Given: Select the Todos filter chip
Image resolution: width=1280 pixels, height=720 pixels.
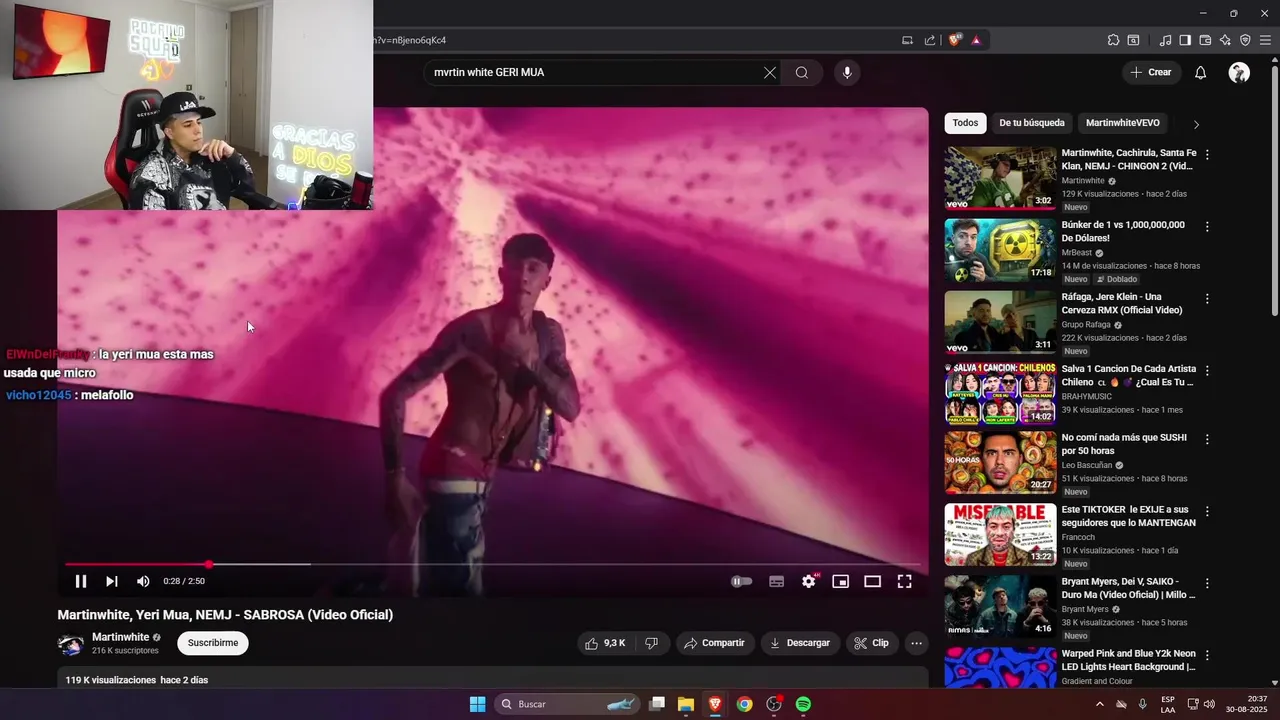Looking at the screenshot, I should coord(965,123).
